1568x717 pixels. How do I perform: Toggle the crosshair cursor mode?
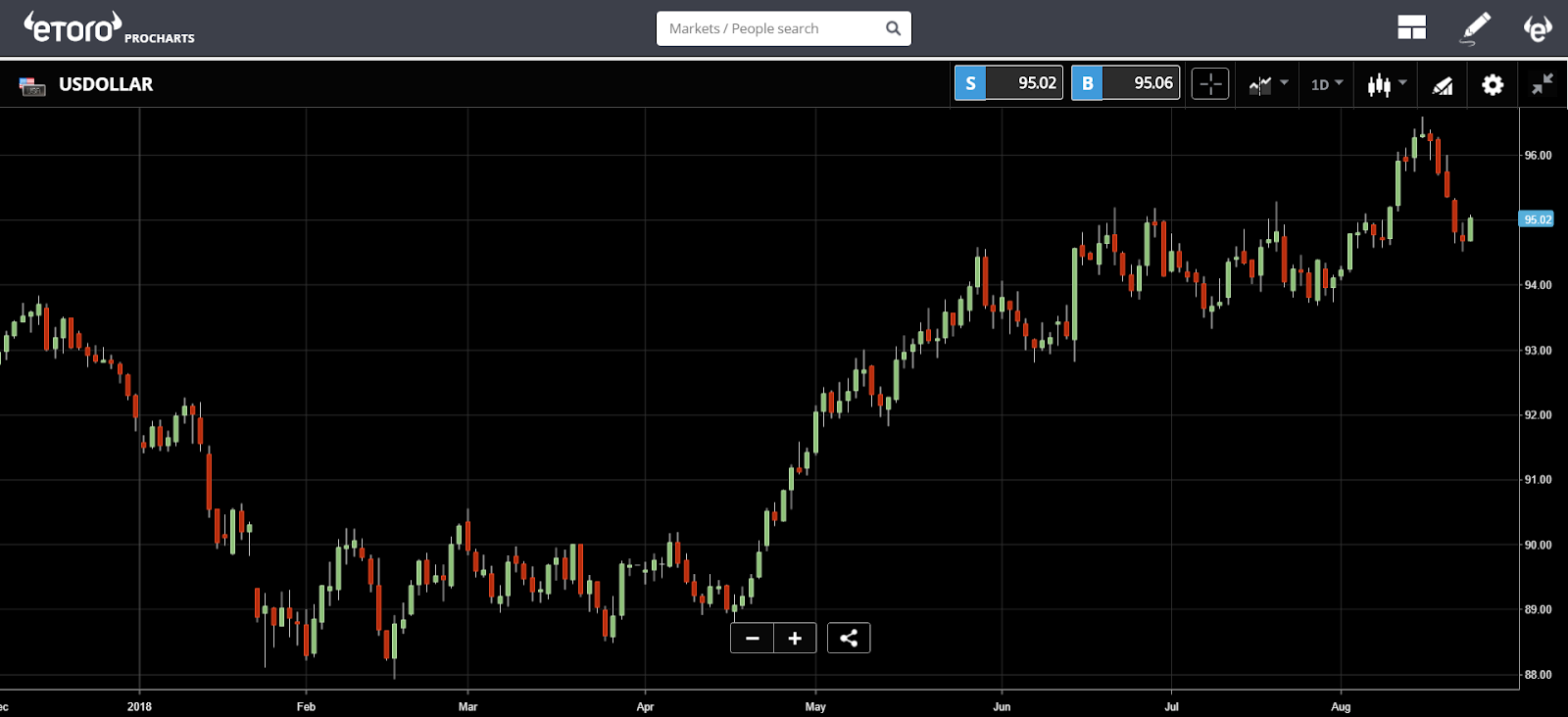click(1210, 84)
